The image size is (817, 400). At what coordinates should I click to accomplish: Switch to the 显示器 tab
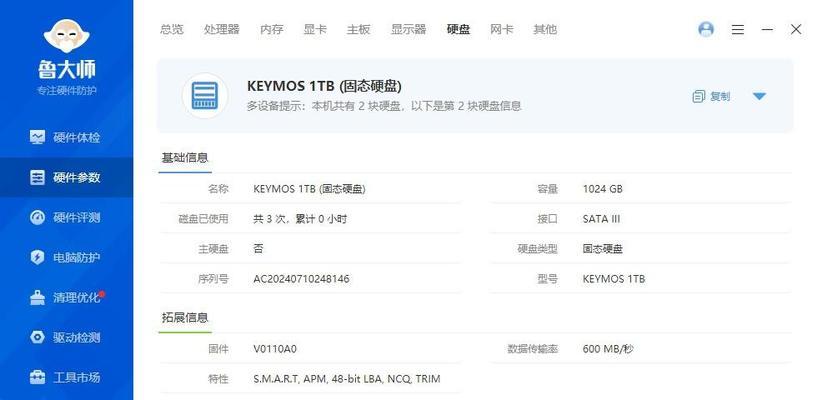(408, 30)
